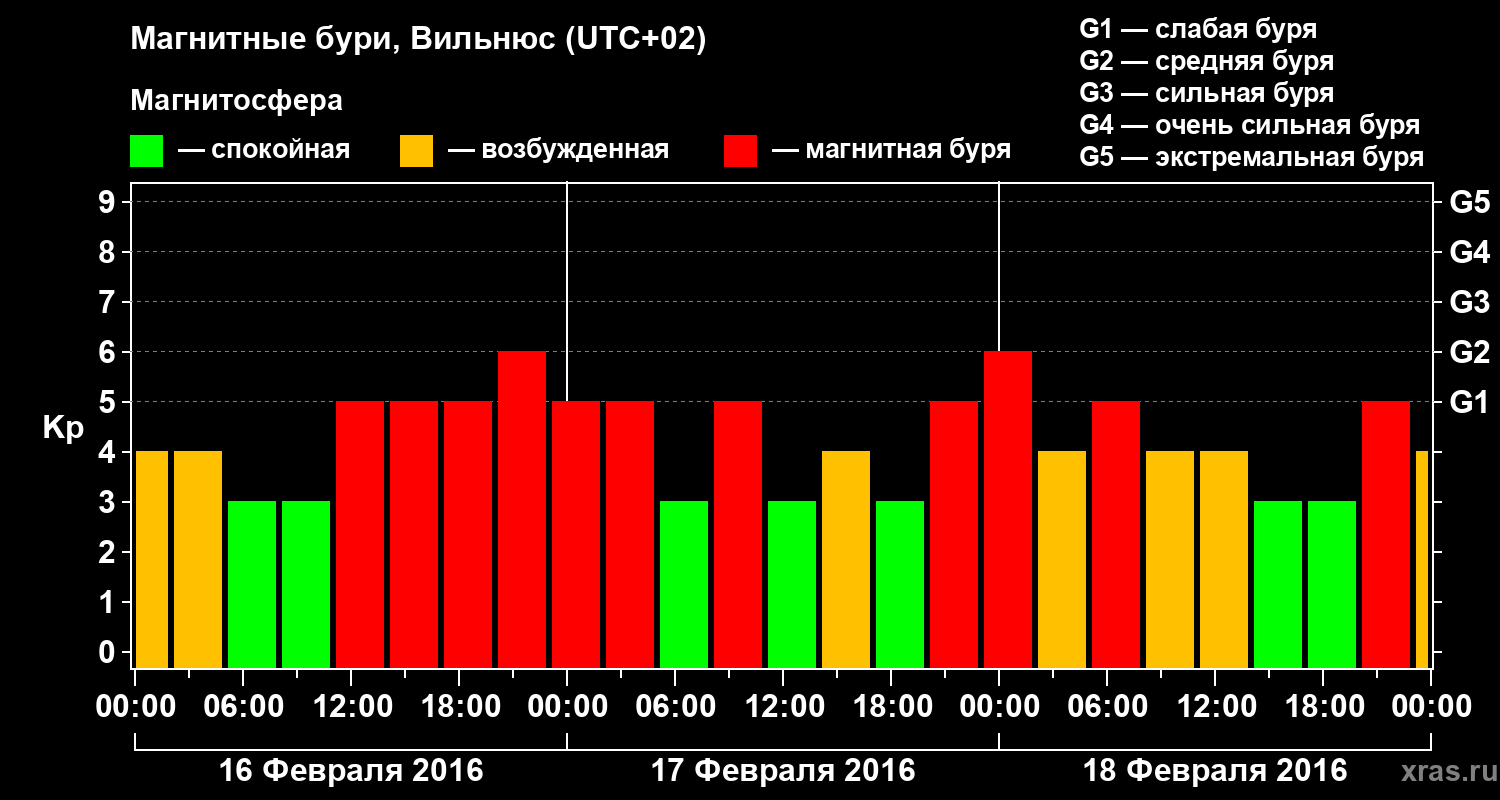
Task: Click the 'G1' label on the right axis
Action: (1469, 402)
